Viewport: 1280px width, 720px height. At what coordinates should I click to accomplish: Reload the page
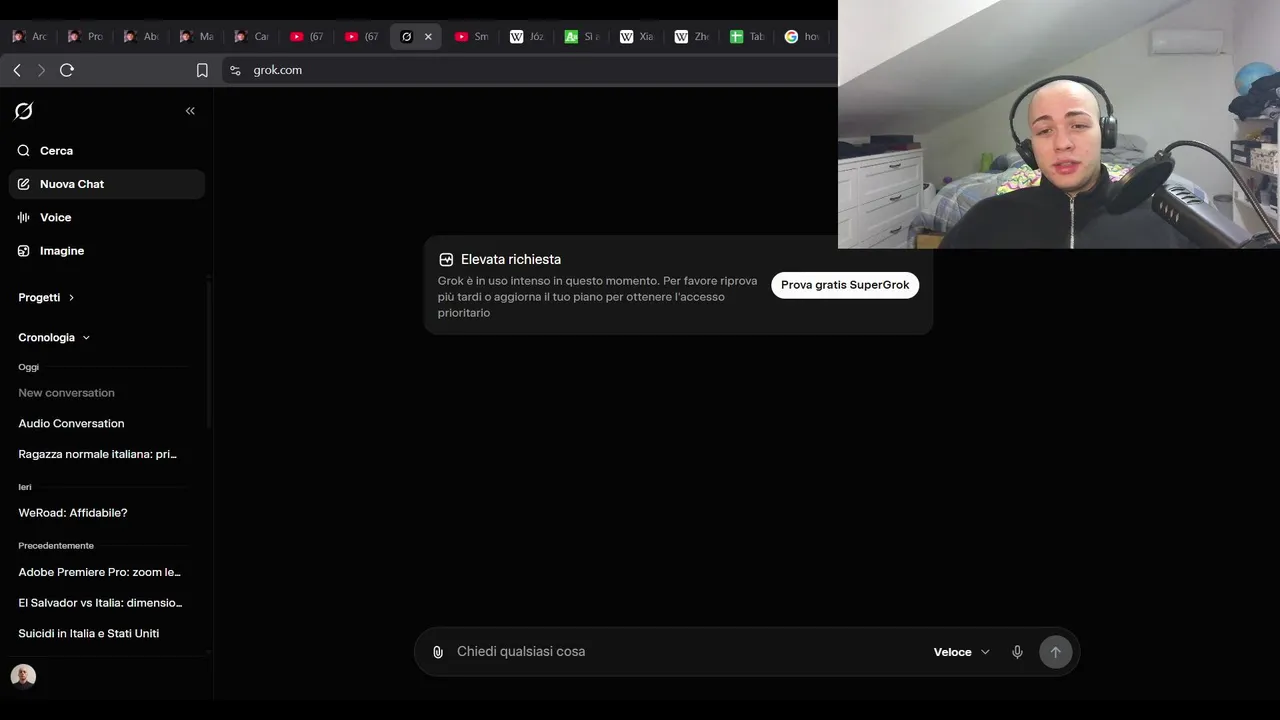tap(67, 70)
